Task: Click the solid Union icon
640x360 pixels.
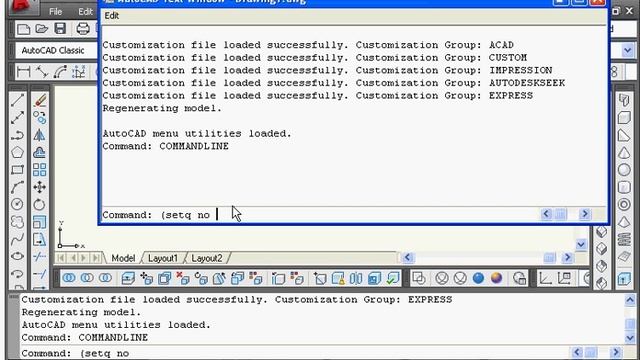Action: [x=69, y=278]
